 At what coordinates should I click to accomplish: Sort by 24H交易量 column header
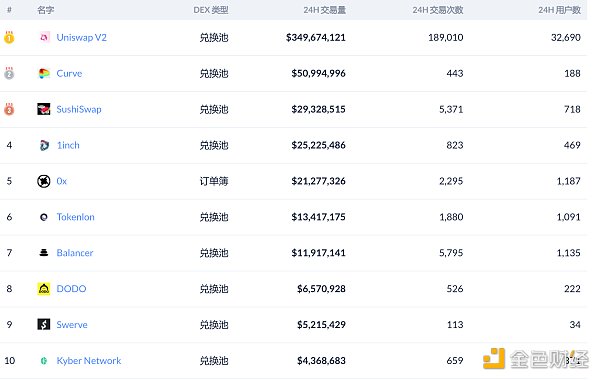[x=324, y=10]
